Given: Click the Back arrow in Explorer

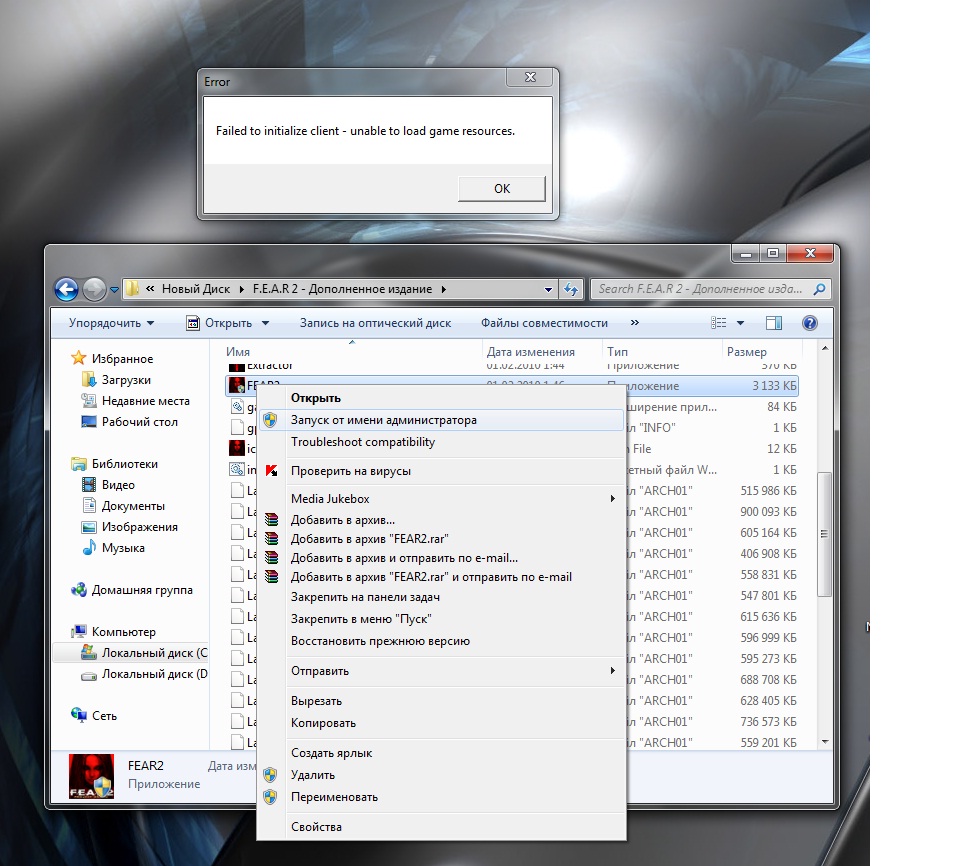Looking at the screenshot, I should pyautogui.click(x=66, y=289).
